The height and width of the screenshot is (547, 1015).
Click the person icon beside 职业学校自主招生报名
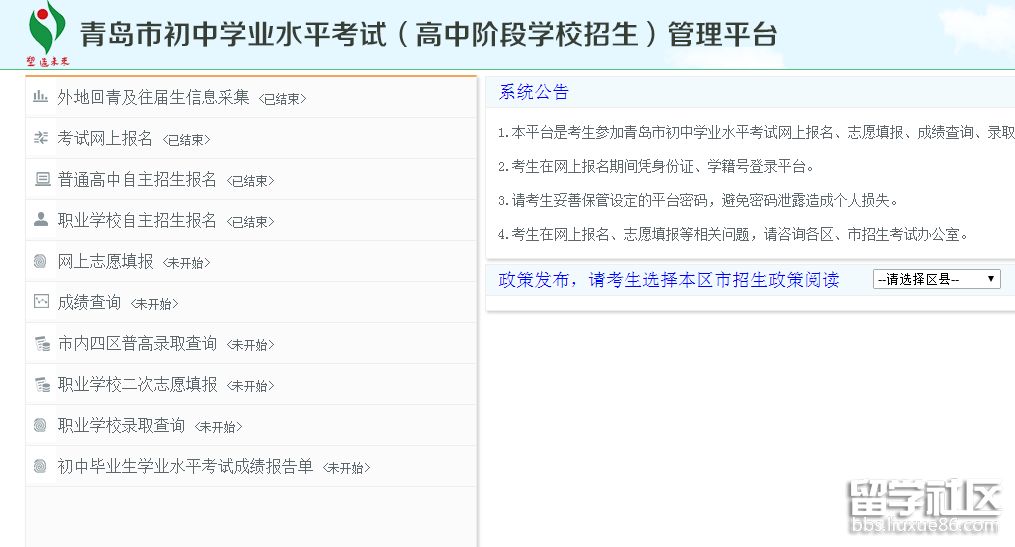coord(41,220)
